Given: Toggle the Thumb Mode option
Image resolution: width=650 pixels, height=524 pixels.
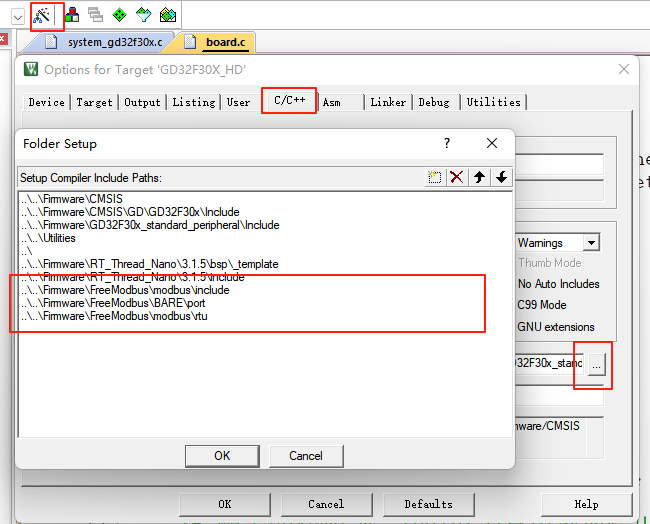Looking at the screenshot, I should pyautogui.click(x=550, y=263).
